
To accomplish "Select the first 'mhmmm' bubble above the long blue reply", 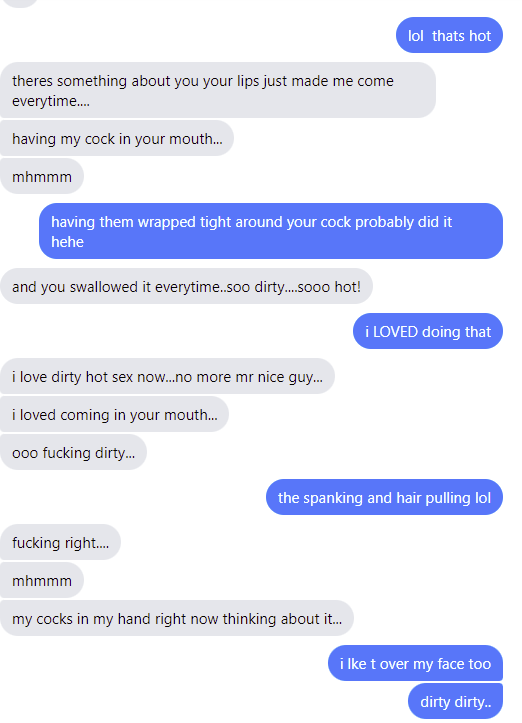I will point(42,177).
